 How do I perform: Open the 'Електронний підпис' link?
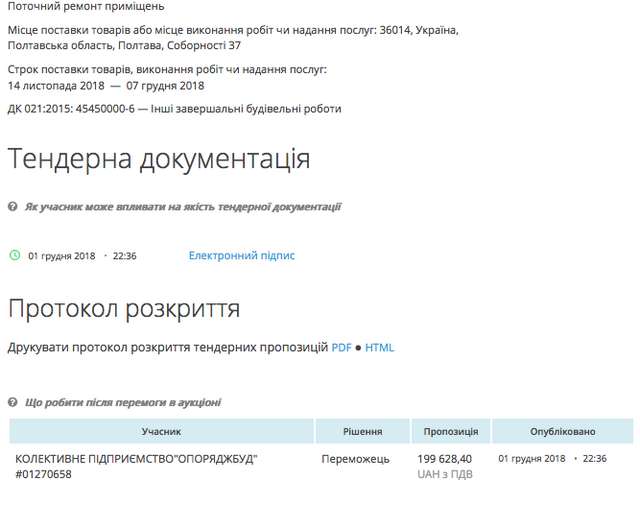pos(242,256)
